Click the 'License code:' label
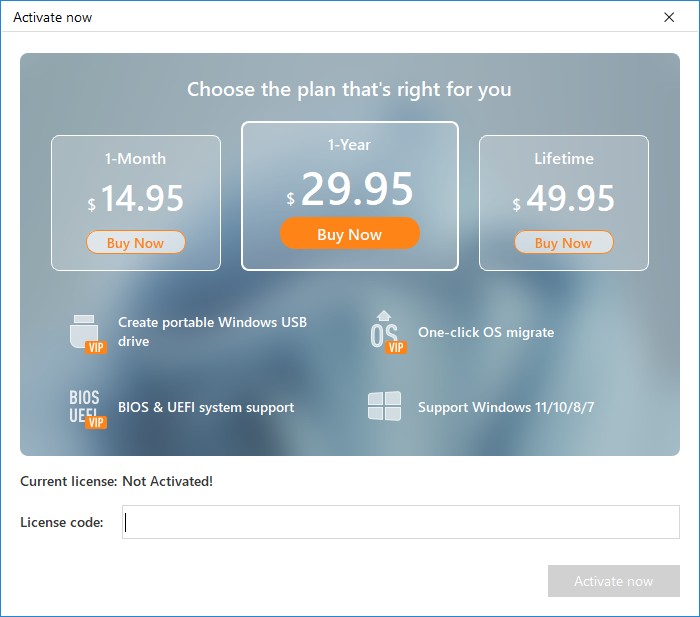The width and height of the screenshot is (700, 617). pyautogui.click(x=62, y=522)
